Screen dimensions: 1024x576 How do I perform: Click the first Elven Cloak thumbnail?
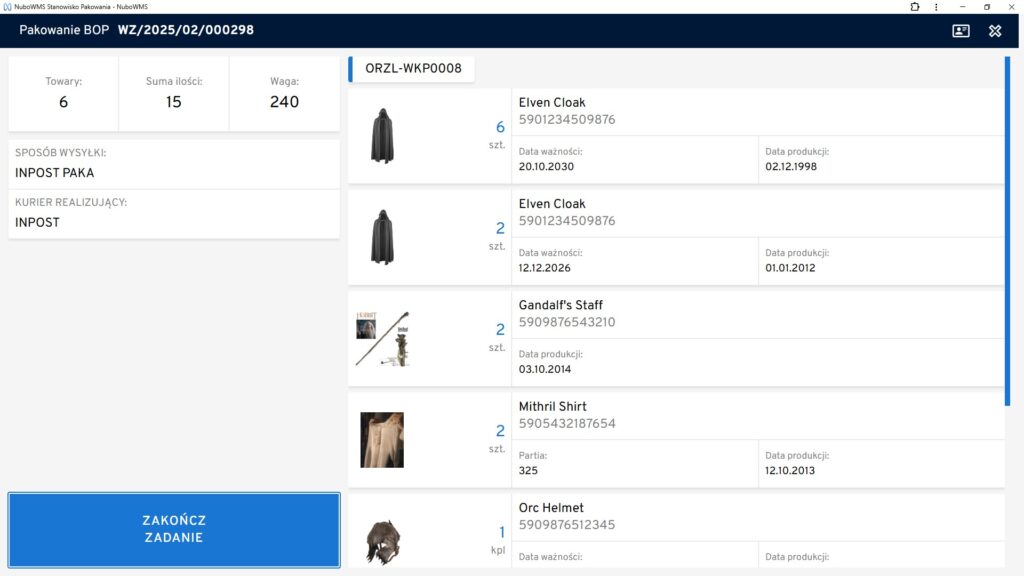[x=382, y=136]
